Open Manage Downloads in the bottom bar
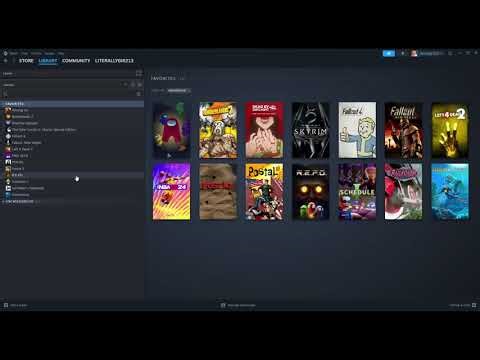Screen dimensions: 480x360 (238, 305)
